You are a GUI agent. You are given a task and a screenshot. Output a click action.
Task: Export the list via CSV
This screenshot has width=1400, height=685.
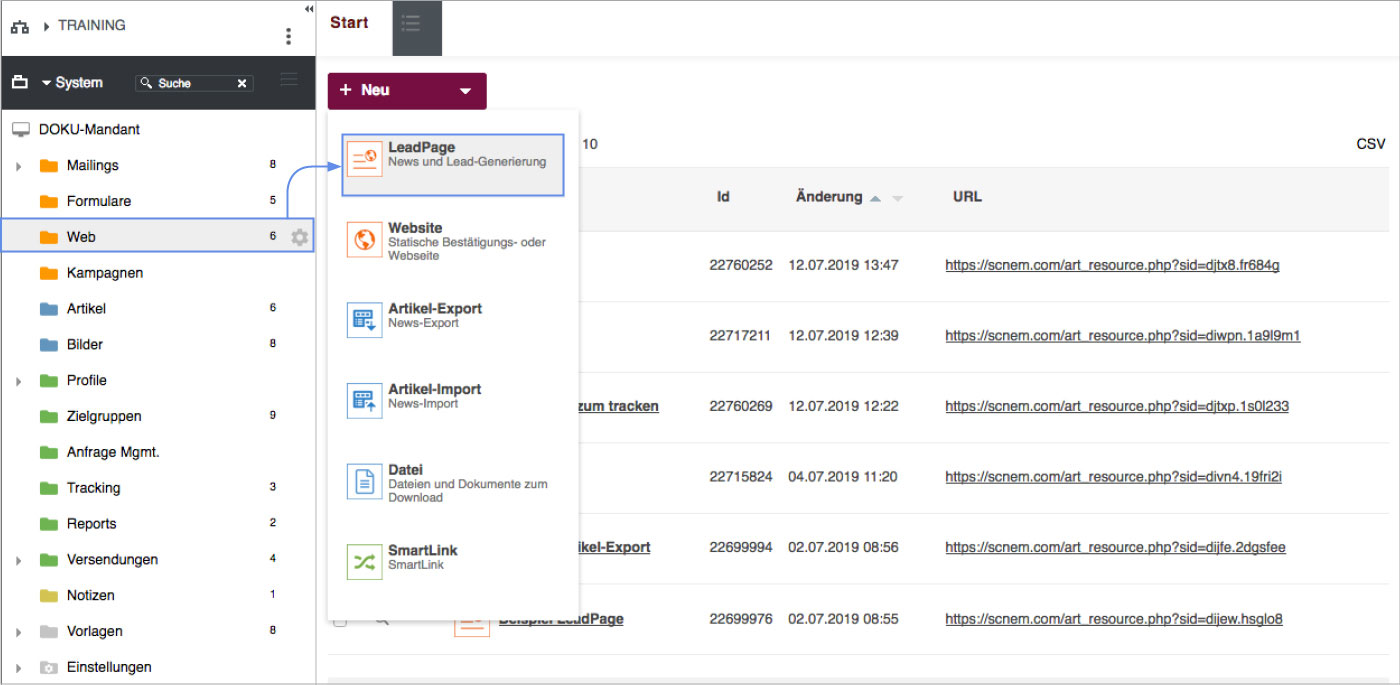pyautogui.click(x=1370, y=144)
